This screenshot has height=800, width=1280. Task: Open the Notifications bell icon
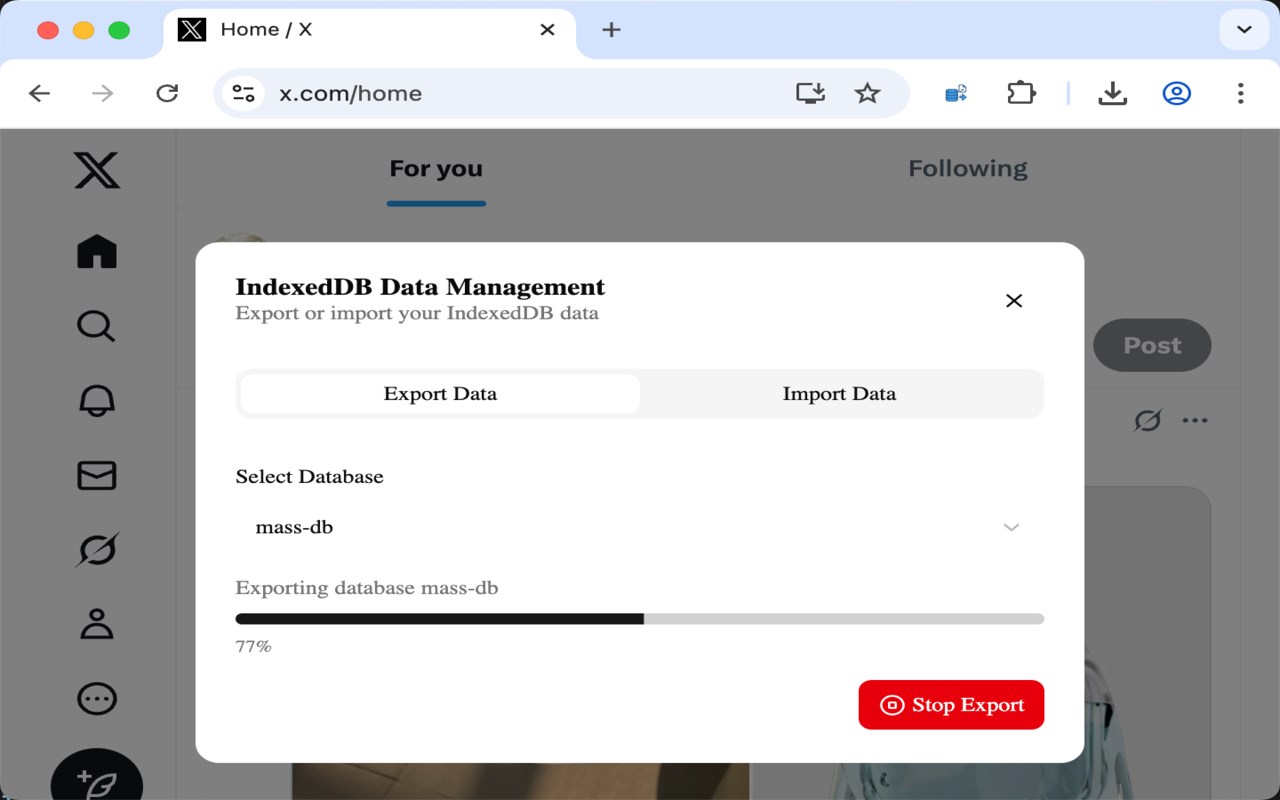[x=97, y=400]
